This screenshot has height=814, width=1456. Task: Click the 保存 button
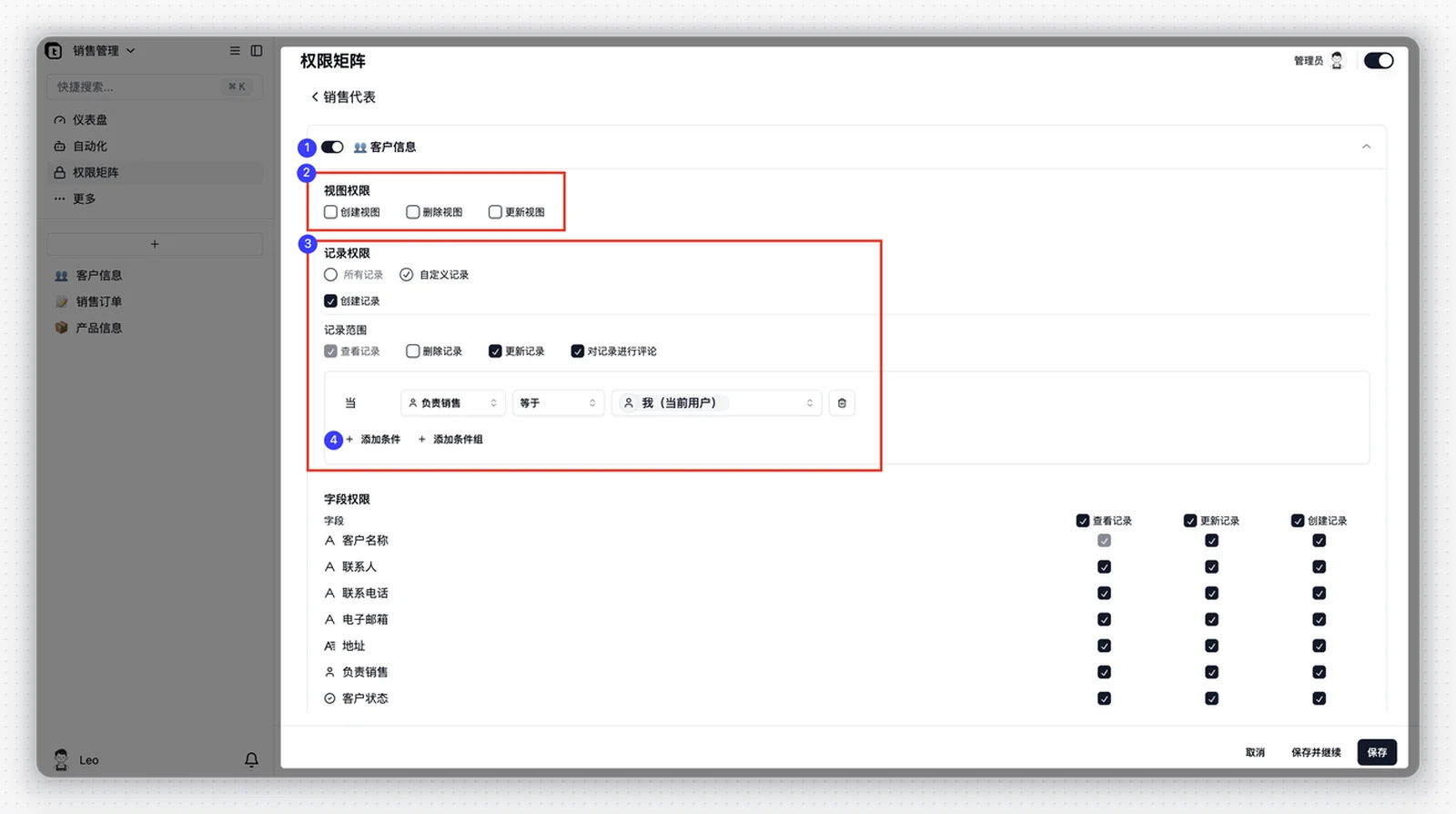click(x=1377, y=753)
